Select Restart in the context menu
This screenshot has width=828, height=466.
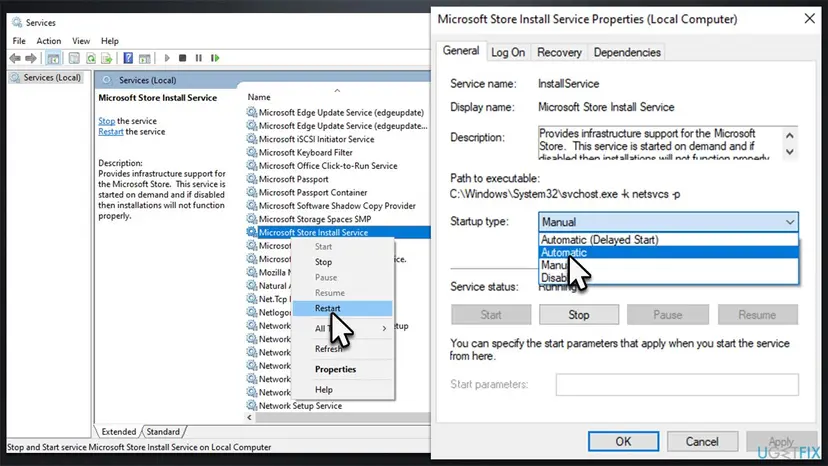click(x=342, y=308)
